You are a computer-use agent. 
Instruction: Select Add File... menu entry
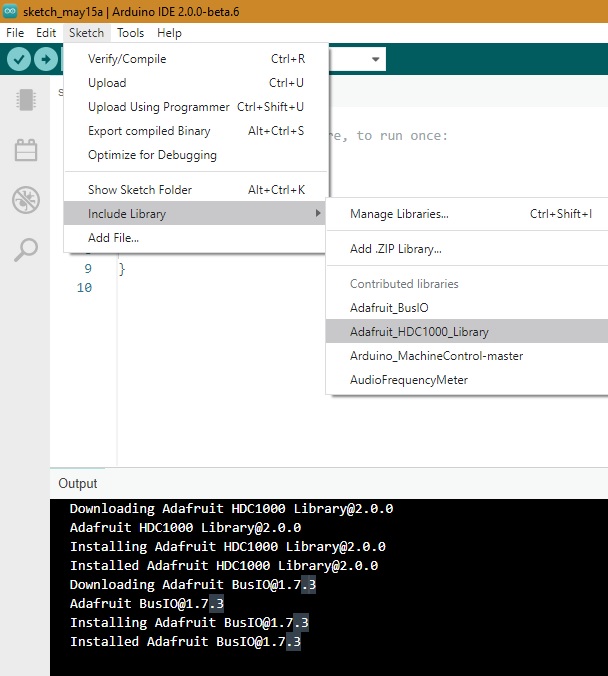[x=196, y=238]
